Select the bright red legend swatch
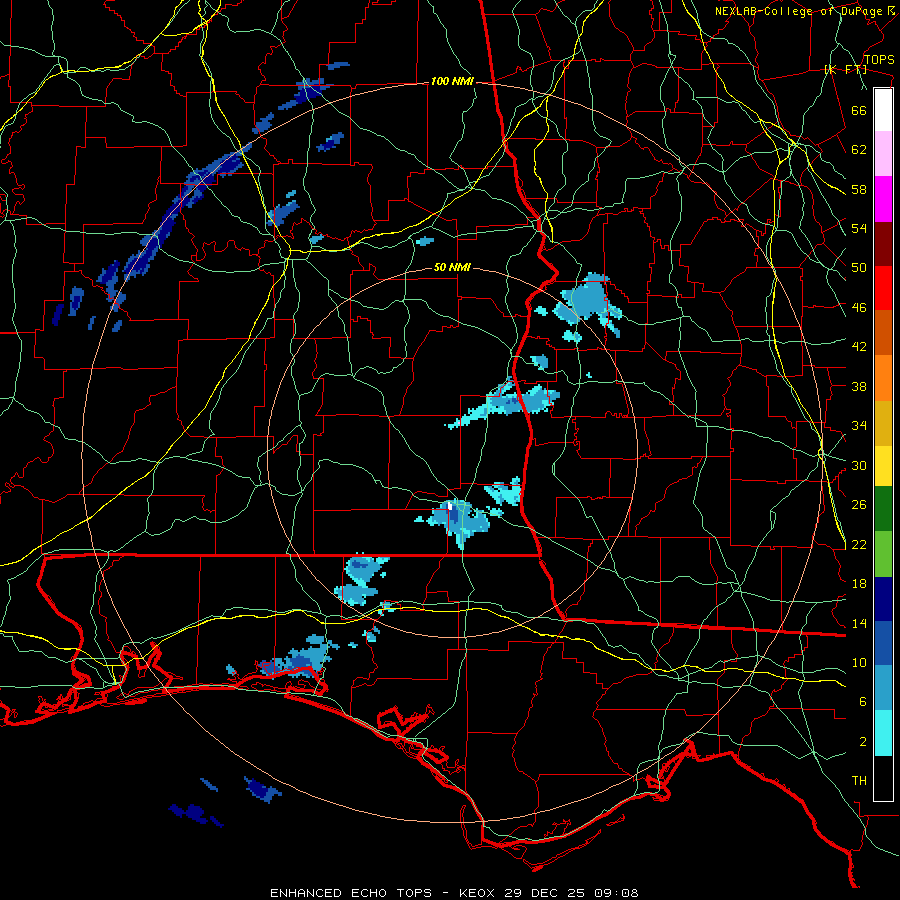Image resolution: width=900 pixels, height=900 pixels. click(883, 288)
